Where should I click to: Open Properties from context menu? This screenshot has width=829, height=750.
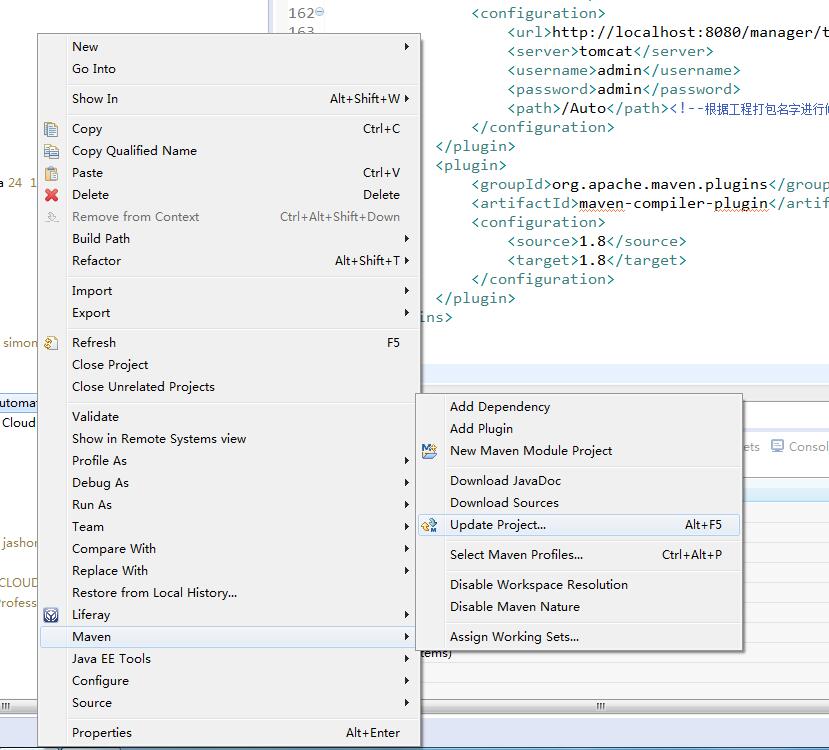[x=229, y=733]
